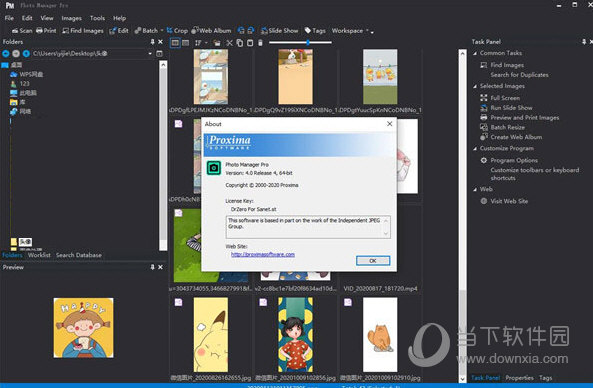This screenshot has height=388, width=593.
Task: Open the Batch dropdown arrow
Action: point(162,31)
